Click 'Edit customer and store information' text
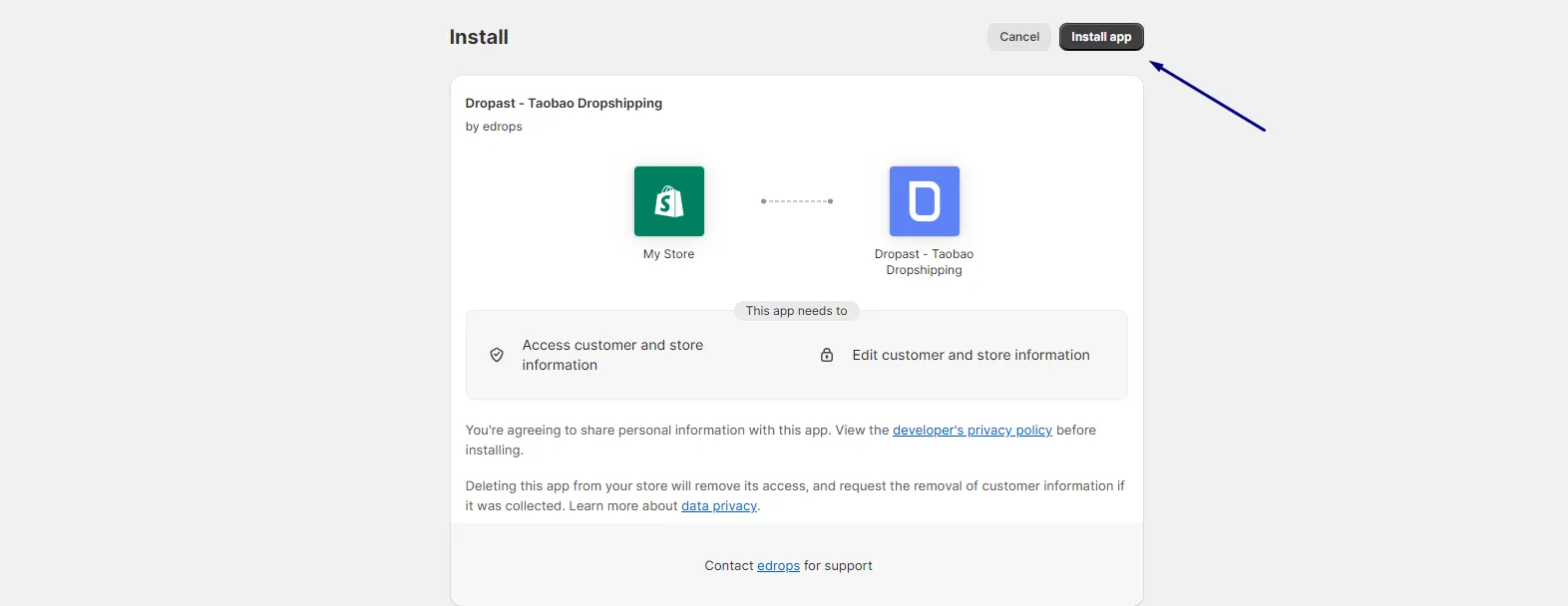The image size is (1568, 606). coord(971,355)
